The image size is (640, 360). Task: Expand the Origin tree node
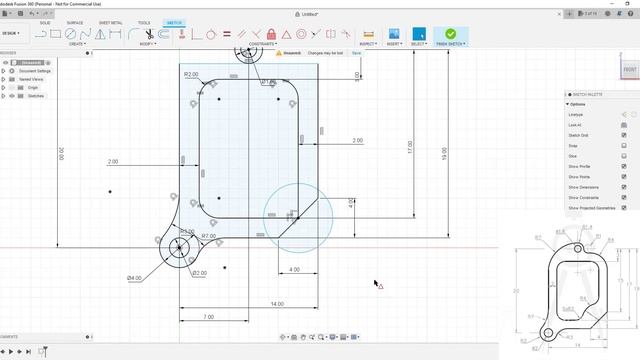point(3,87)
